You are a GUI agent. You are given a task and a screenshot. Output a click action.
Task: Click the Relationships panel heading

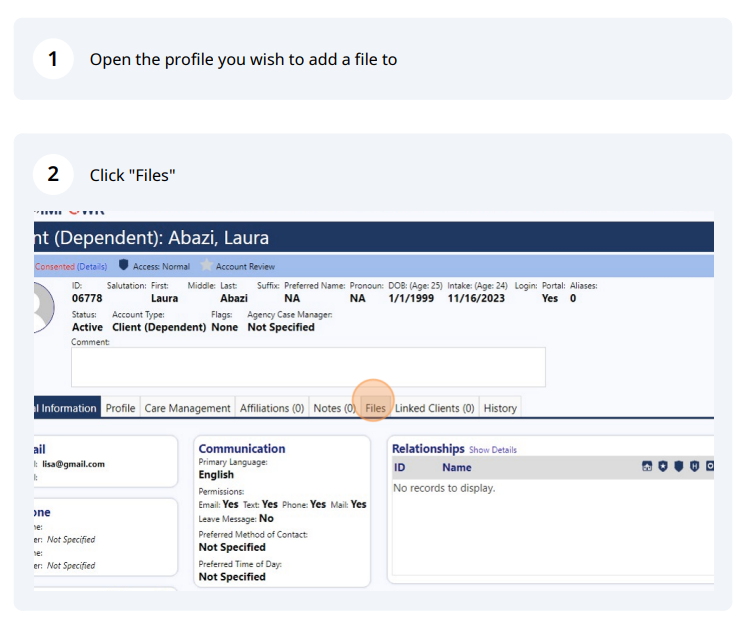point(428,448)
